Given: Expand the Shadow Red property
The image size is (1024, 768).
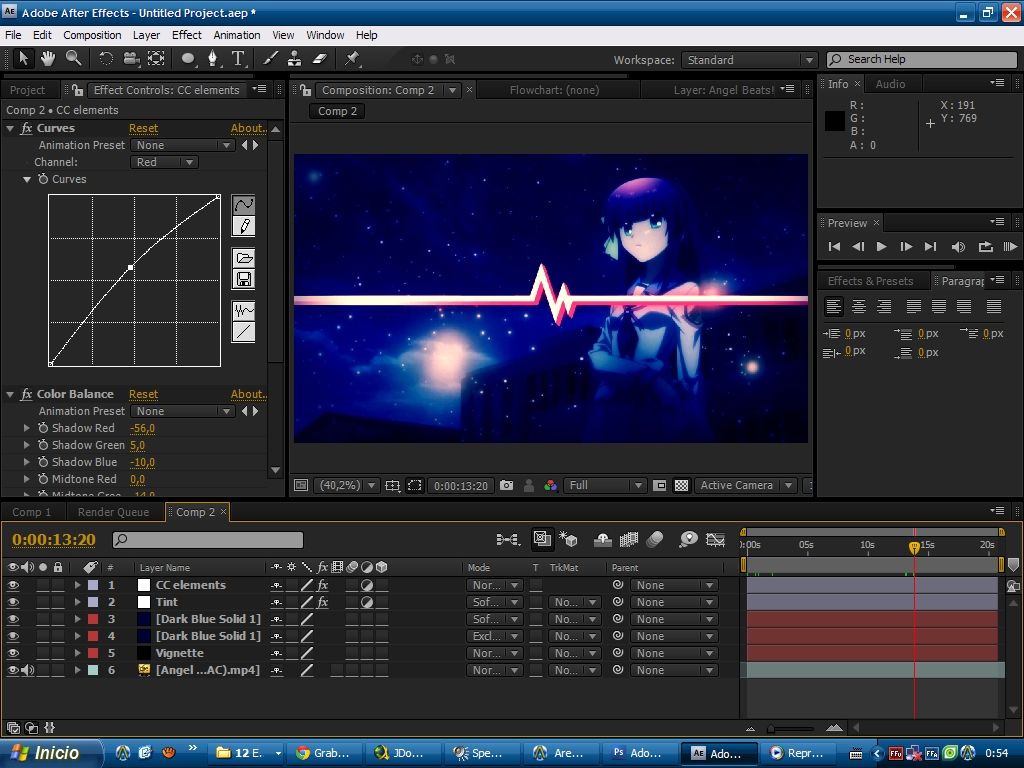Looking at the screenshot, I should [27, 428].
